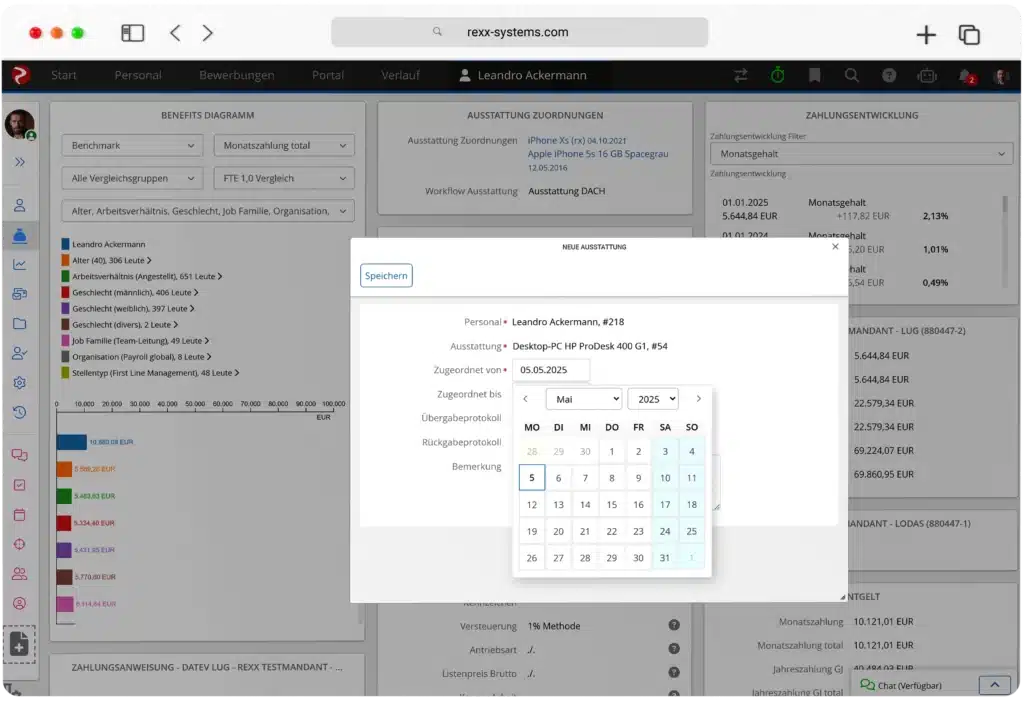The image size is (1024, 702).
Task: Click the add document icon in sidebar
Action: click(19, 645)
